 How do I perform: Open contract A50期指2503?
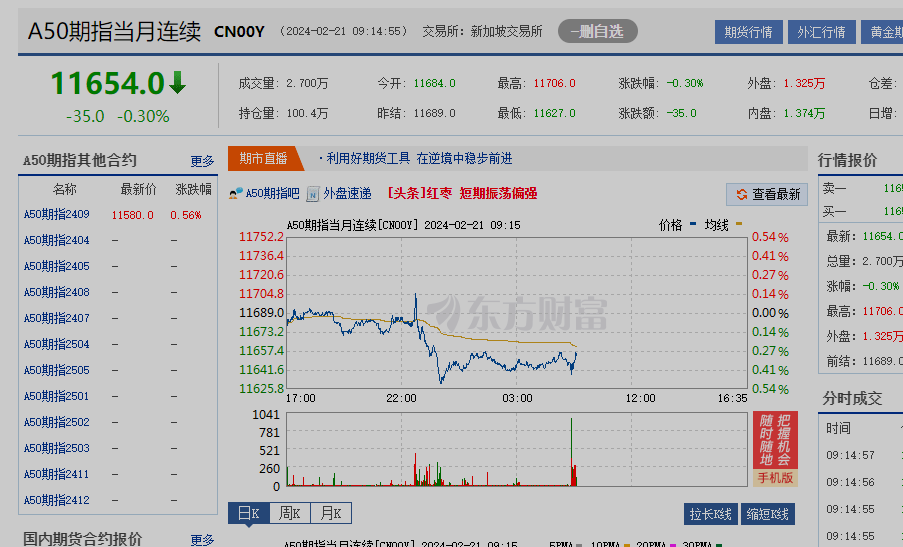[56, 448]
